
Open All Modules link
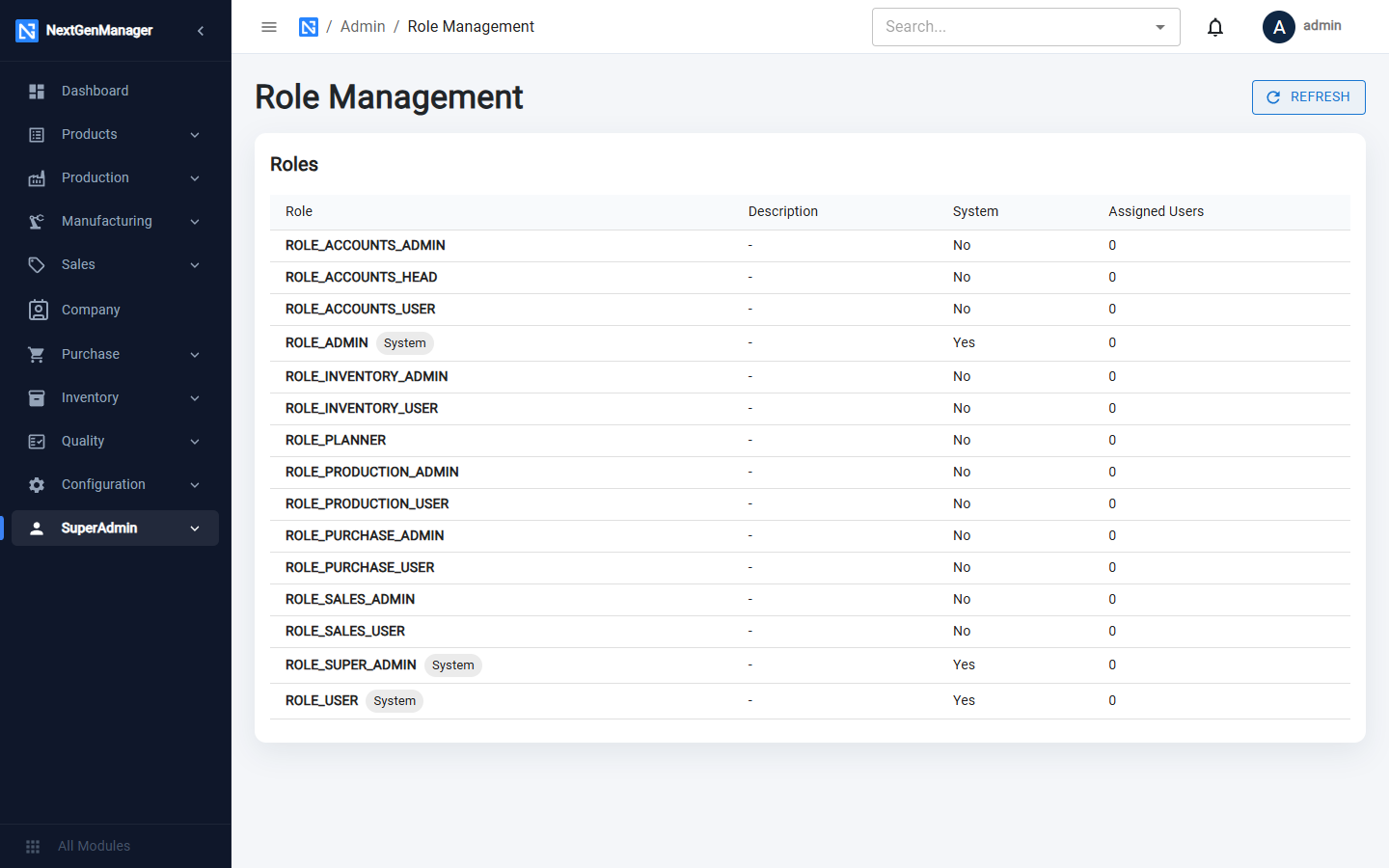(x=94, y=847)
